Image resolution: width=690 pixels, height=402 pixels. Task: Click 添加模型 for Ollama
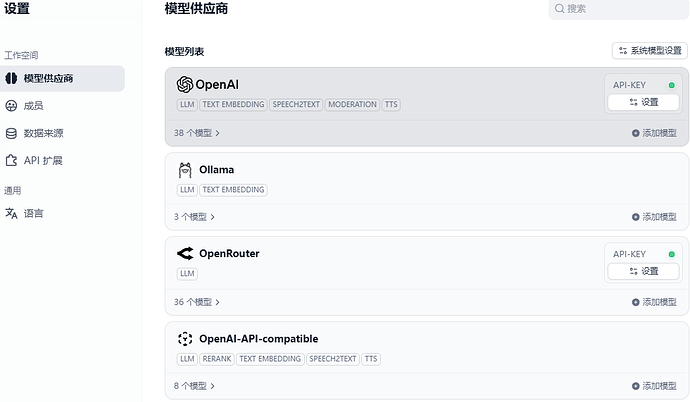tap(654, 217)
